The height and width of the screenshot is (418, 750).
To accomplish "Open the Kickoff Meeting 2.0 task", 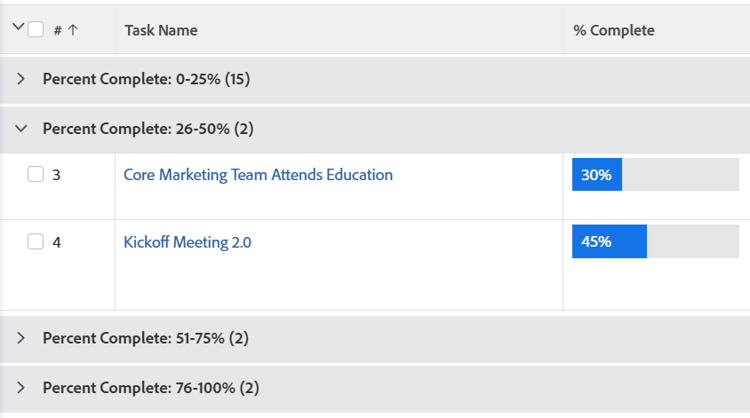I will [x=188, y=242].
